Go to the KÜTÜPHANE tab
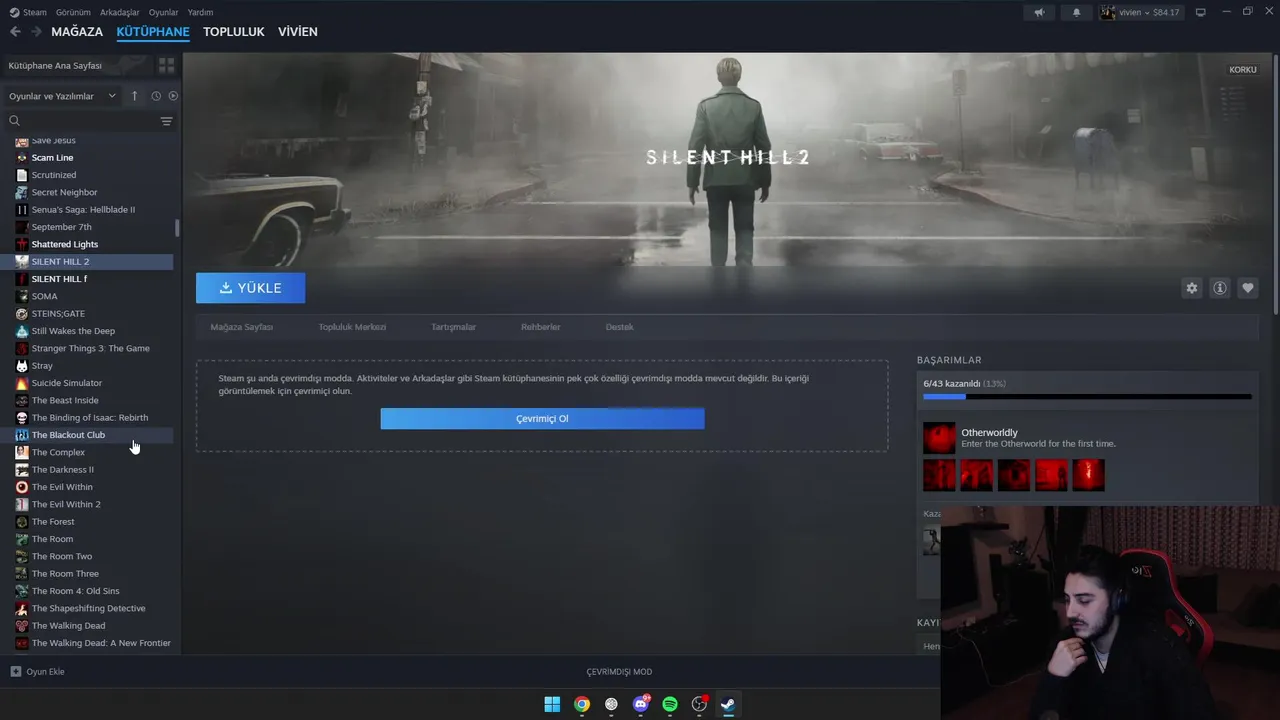This screenshot has width=1280, height=720. click(153, 32)
